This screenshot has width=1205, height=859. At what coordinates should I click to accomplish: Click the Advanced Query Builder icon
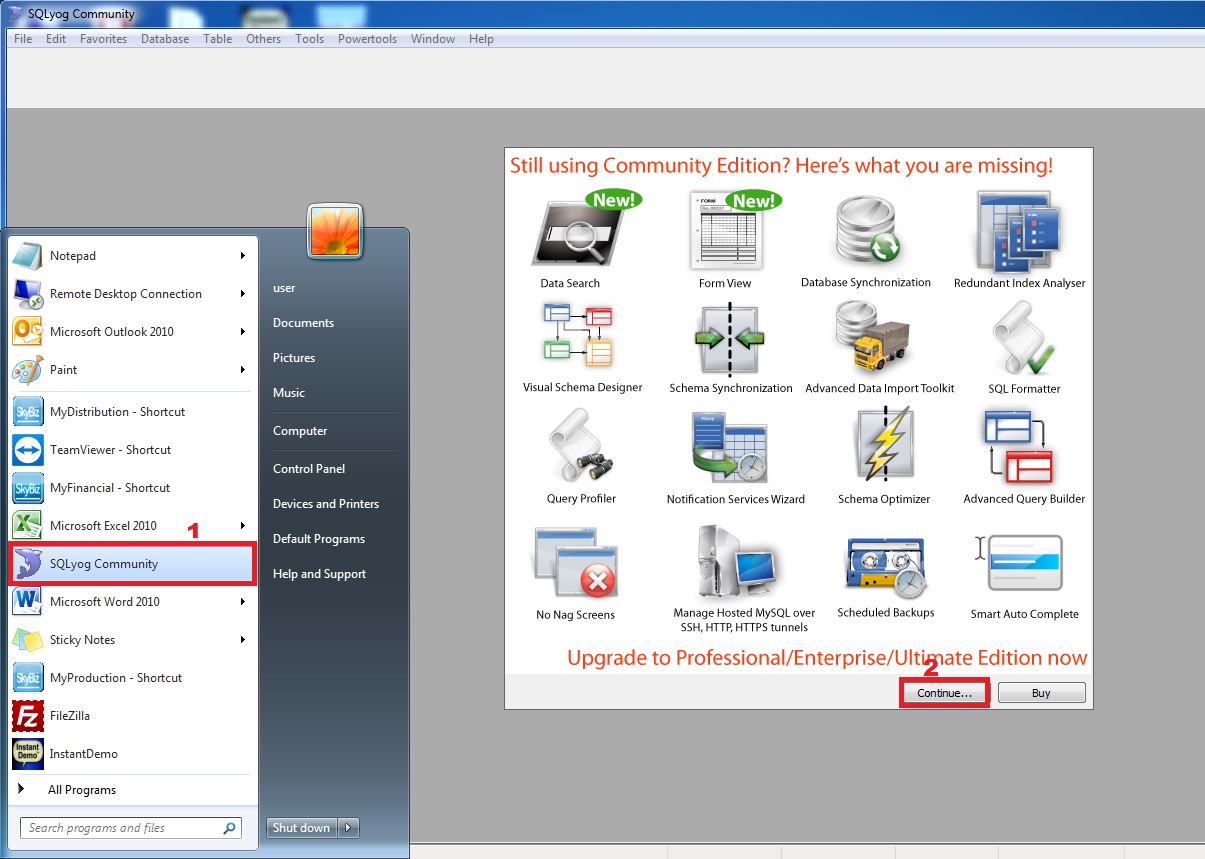1021,447
